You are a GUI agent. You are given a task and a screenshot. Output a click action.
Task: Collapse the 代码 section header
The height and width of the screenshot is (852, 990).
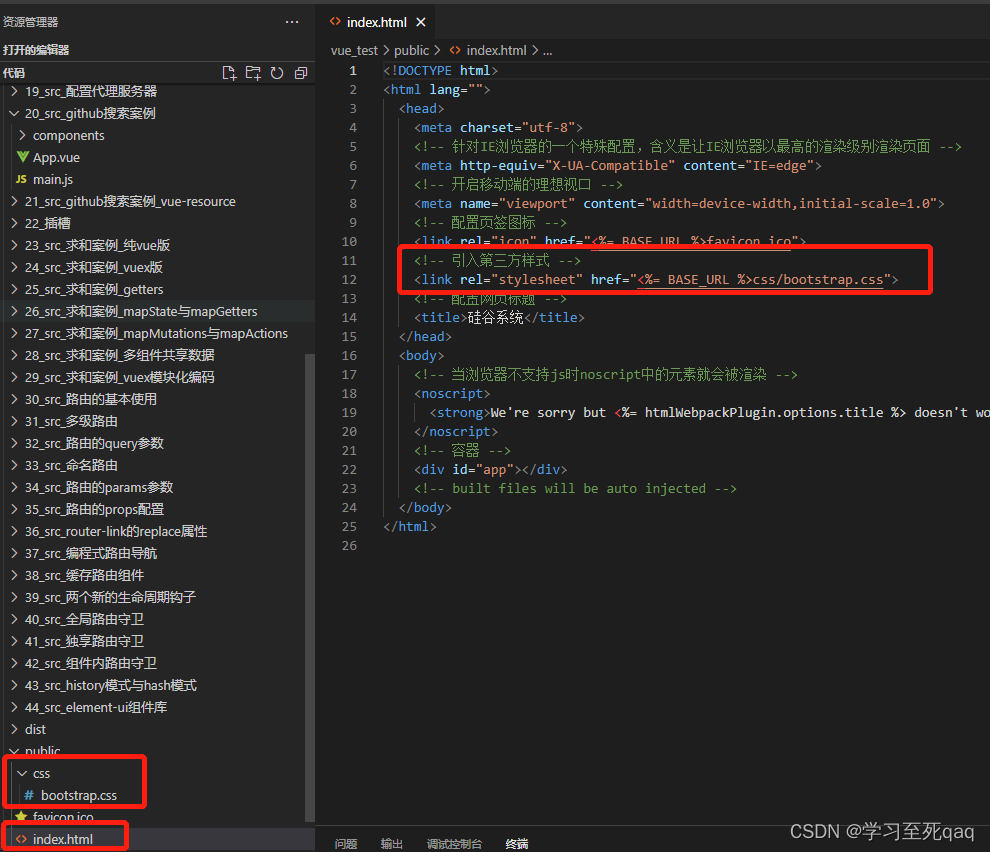[x=14, y=73]
